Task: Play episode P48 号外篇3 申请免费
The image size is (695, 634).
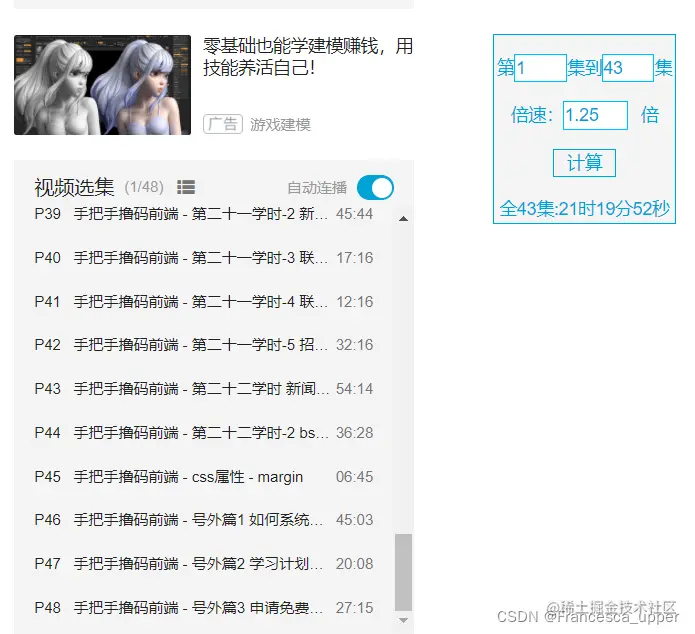Action: tap(204, 607)
